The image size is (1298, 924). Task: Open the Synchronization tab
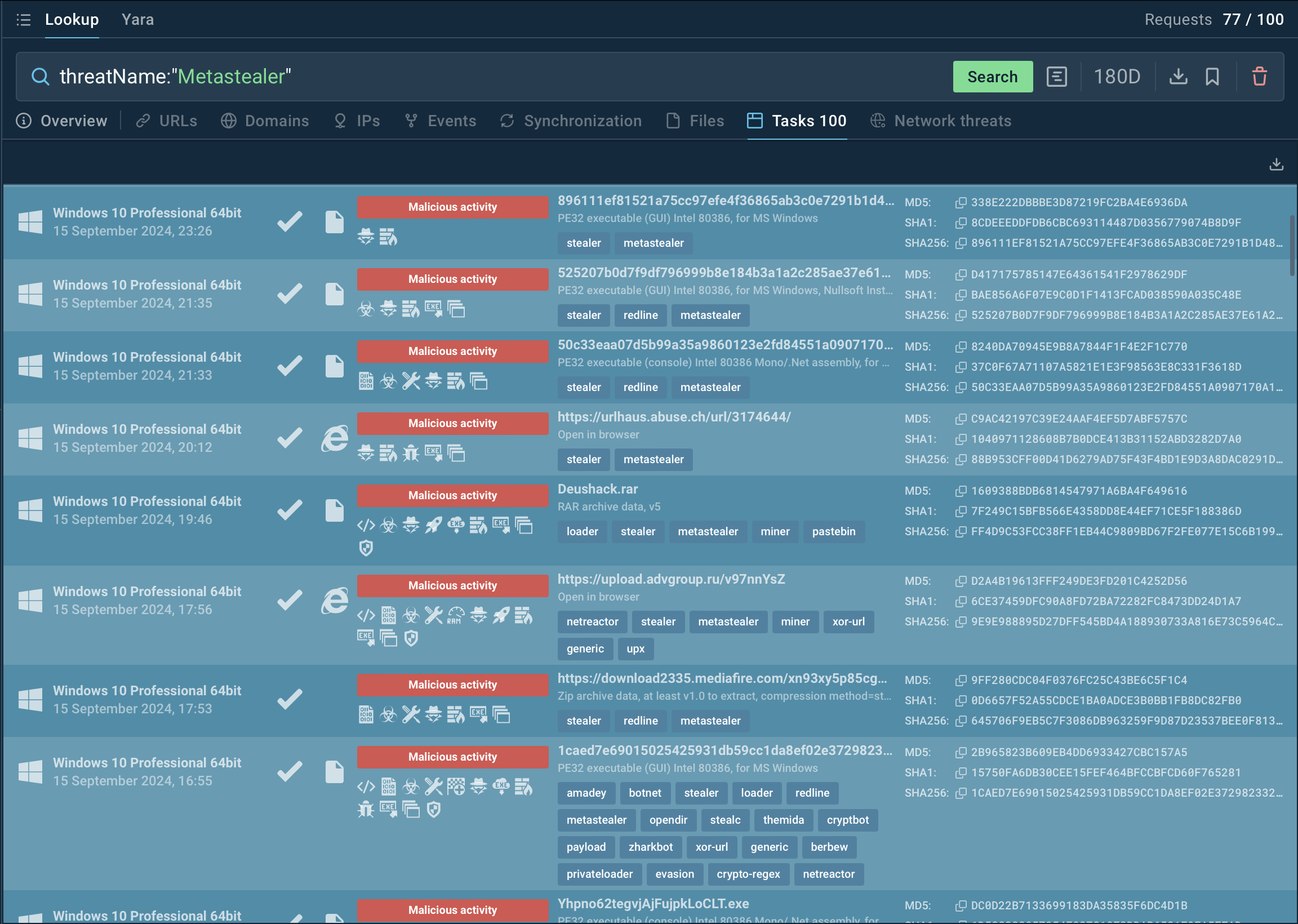click(x=571, y=121)
